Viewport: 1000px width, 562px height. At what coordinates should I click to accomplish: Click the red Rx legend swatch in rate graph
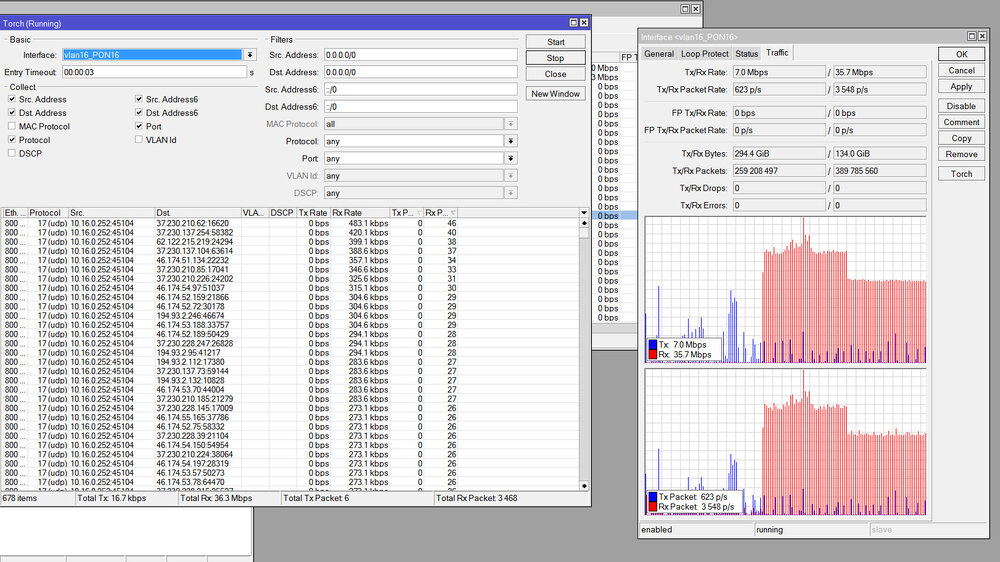pos(653,354)
